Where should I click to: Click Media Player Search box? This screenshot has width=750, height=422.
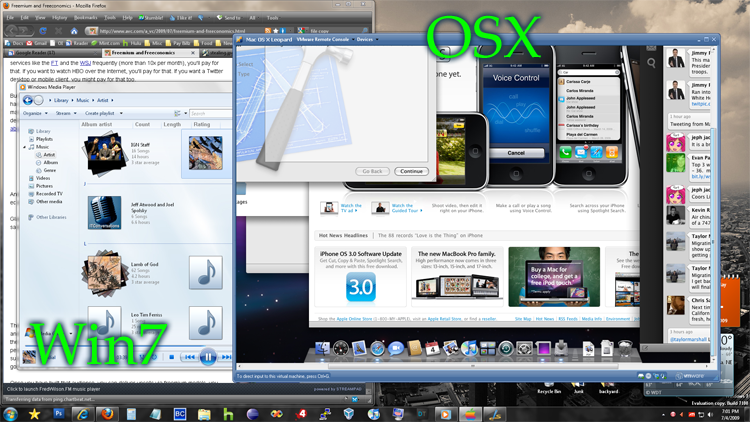tap(210, 113)
